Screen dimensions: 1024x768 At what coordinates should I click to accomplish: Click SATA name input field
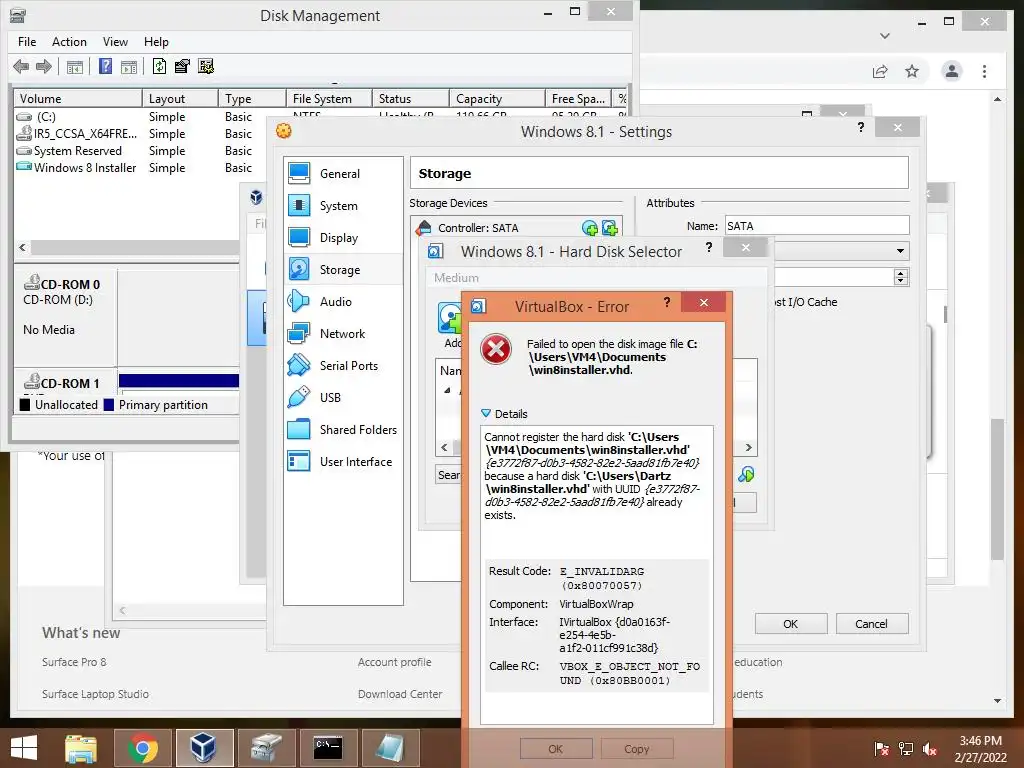click(x=817, y=226)
